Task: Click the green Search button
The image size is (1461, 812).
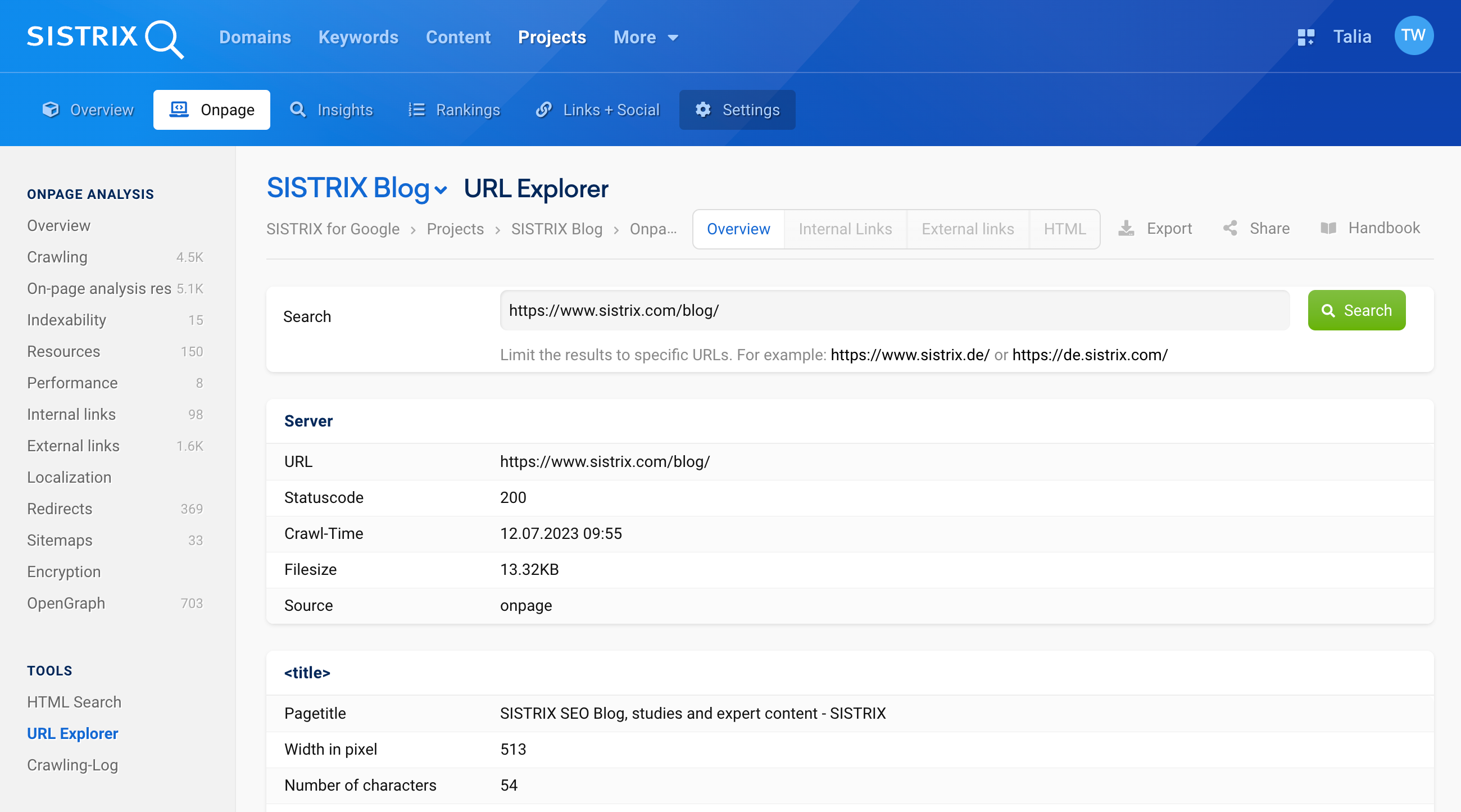Action: [x=1356, y=310]
